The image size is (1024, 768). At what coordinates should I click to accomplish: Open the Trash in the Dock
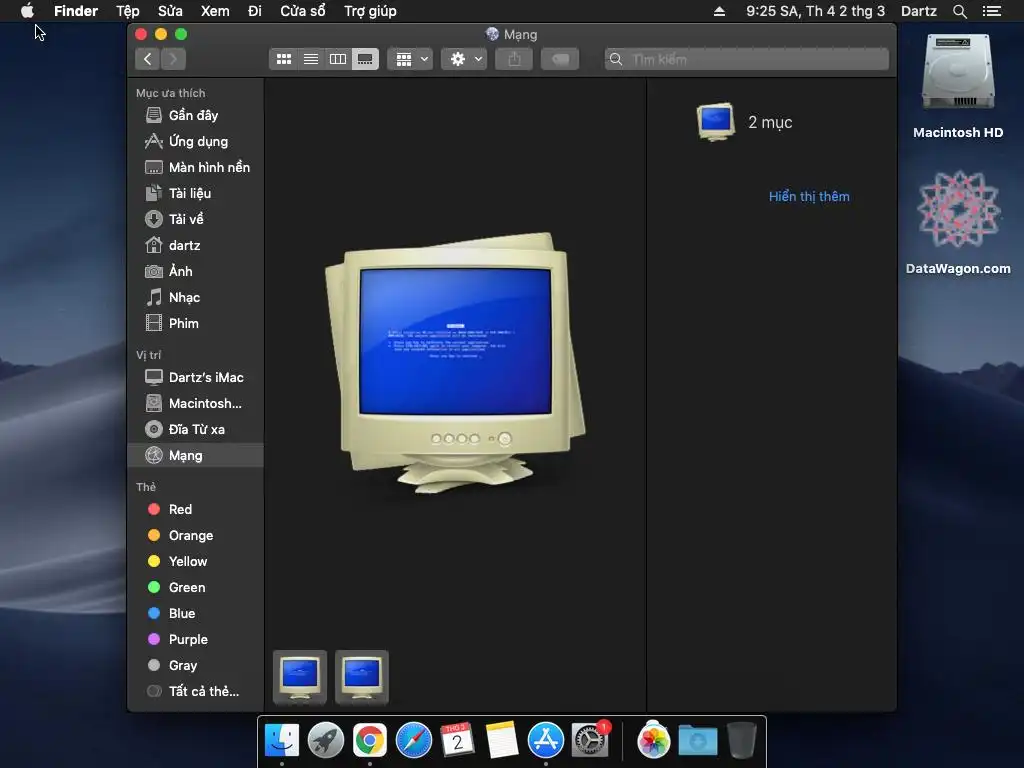742,741
